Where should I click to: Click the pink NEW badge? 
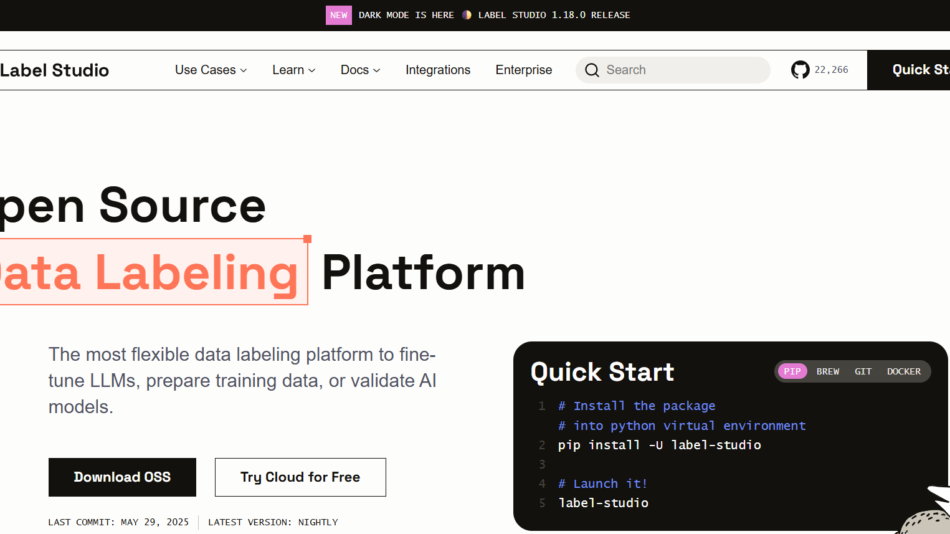[x=339, y=15]
